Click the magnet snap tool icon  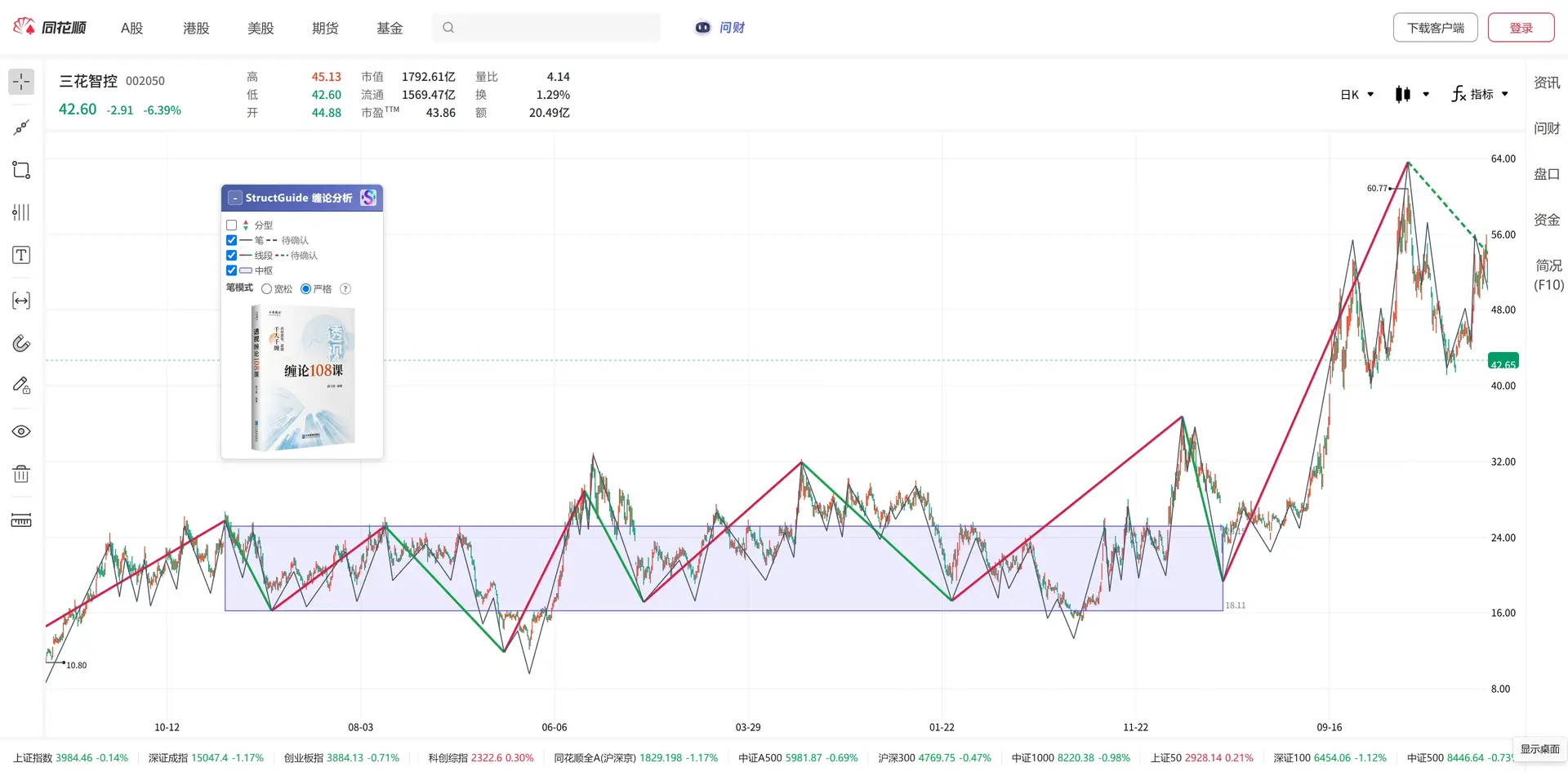point(21,343)
